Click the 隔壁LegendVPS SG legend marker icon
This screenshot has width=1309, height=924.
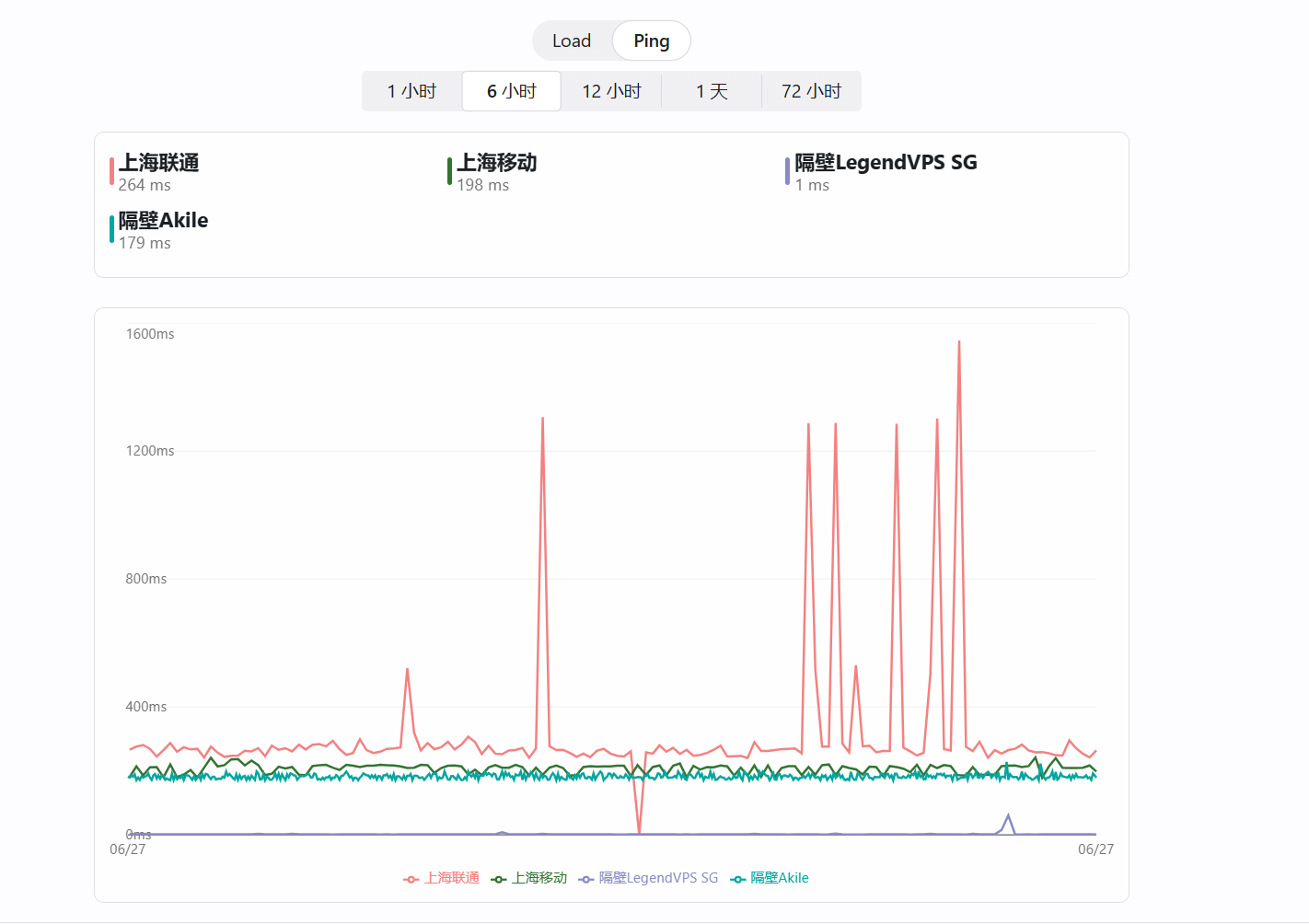point(585,879)
